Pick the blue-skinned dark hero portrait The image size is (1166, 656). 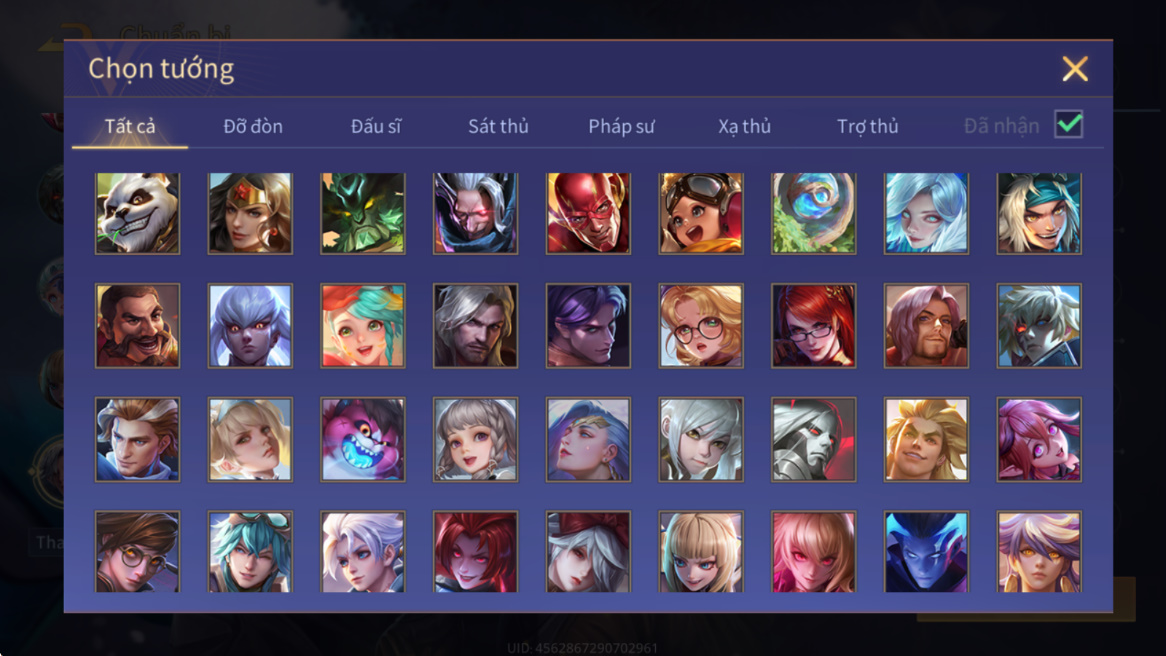[926, 552]
